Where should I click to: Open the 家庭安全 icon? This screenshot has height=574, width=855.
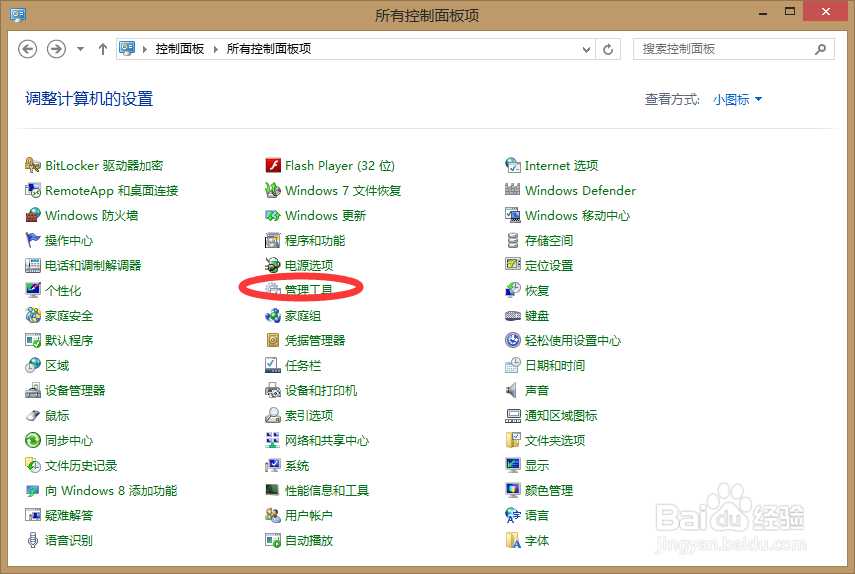33,315
